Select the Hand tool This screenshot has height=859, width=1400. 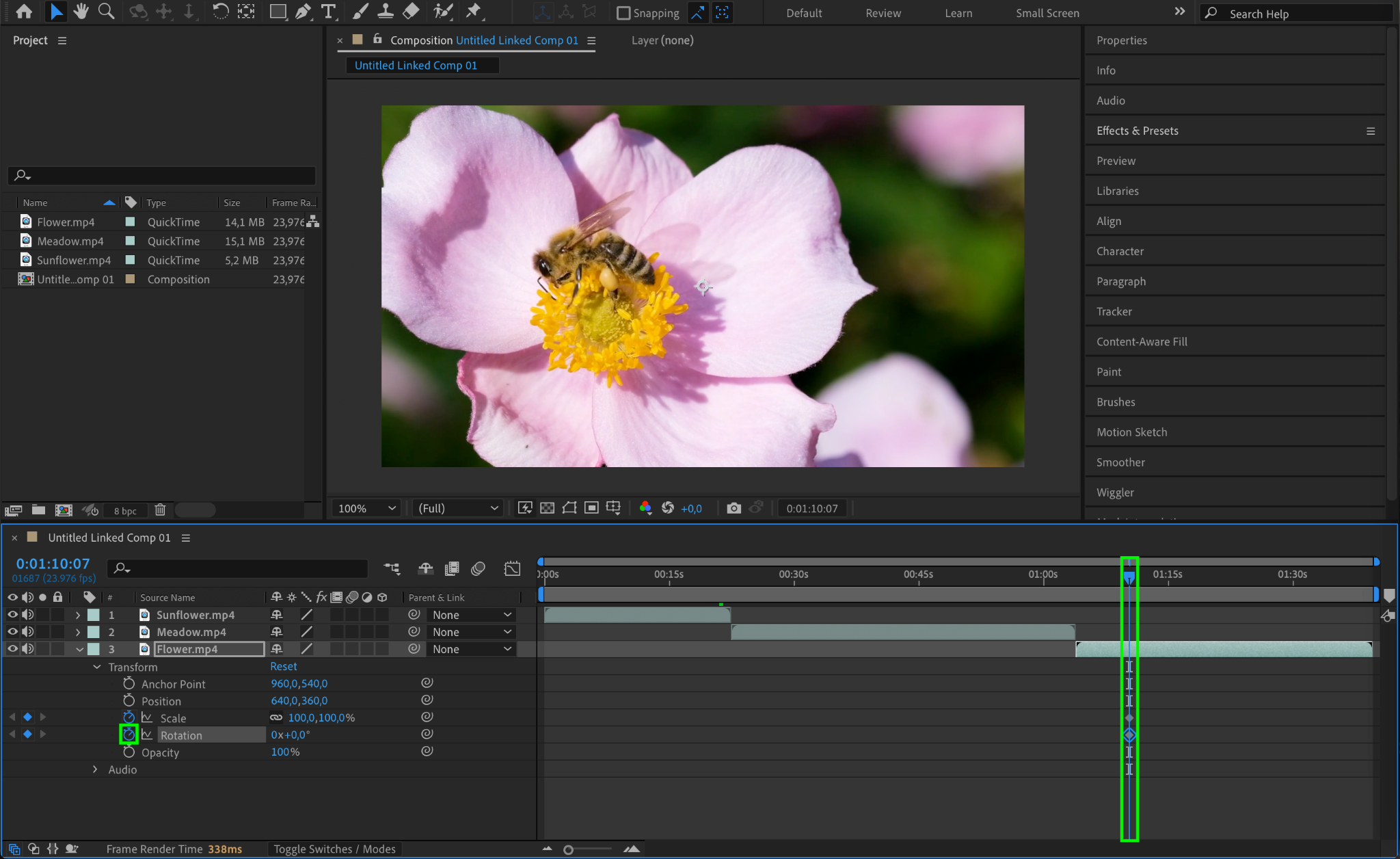81,12
